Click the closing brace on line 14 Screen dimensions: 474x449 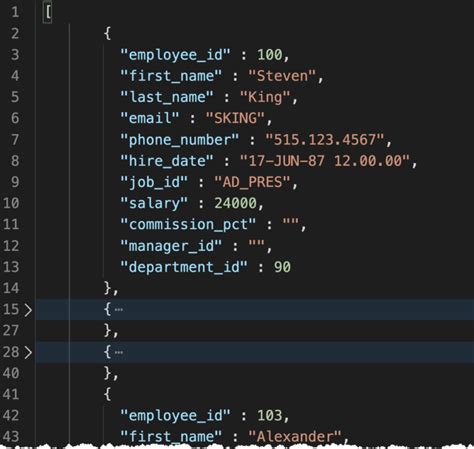point(108,288)
